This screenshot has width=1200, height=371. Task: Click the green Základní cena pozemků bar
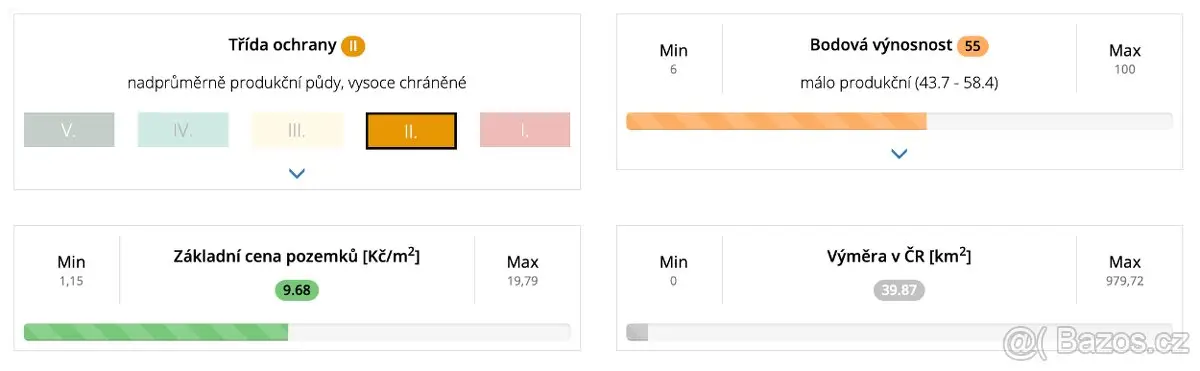156,332
